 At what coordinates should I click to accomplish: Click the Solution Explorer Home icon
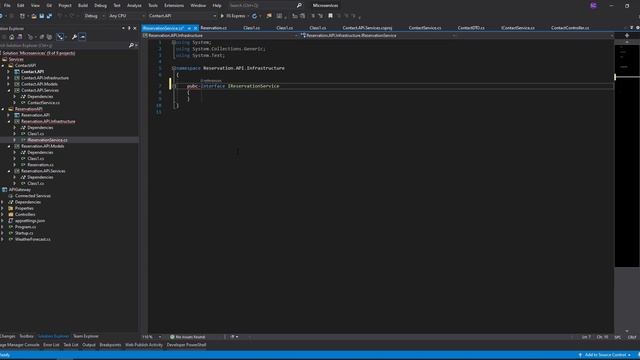(x=12, y=37)
